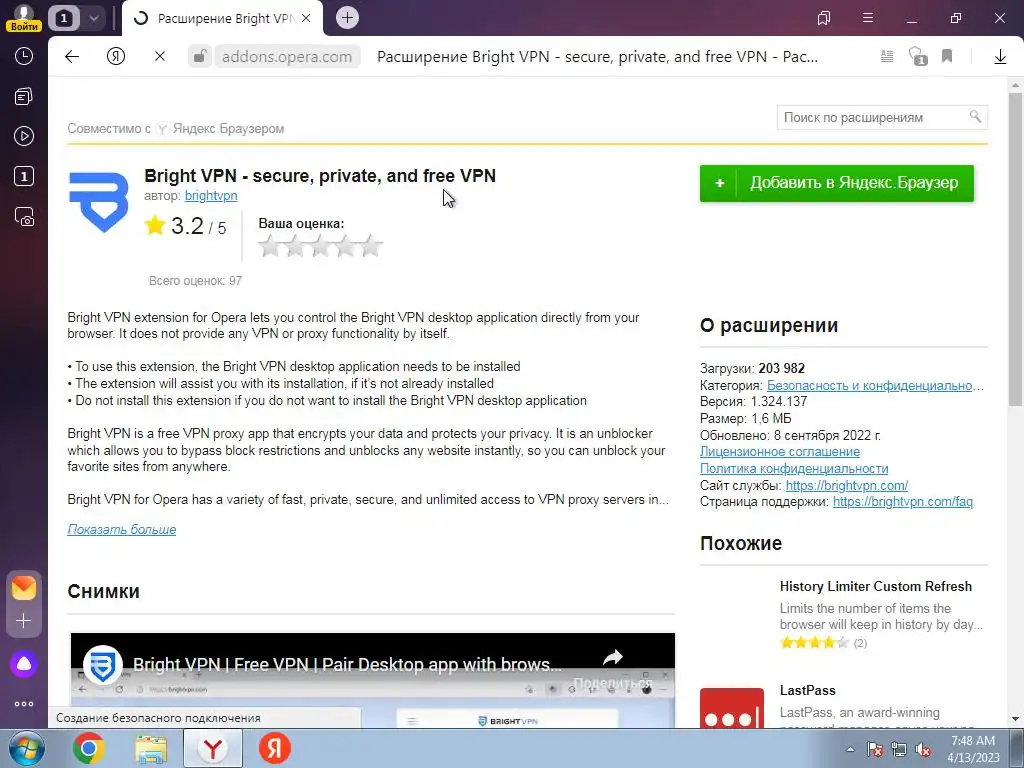
Task: Click the page vertical scrollbar thumb
Action: (1015, 248)
